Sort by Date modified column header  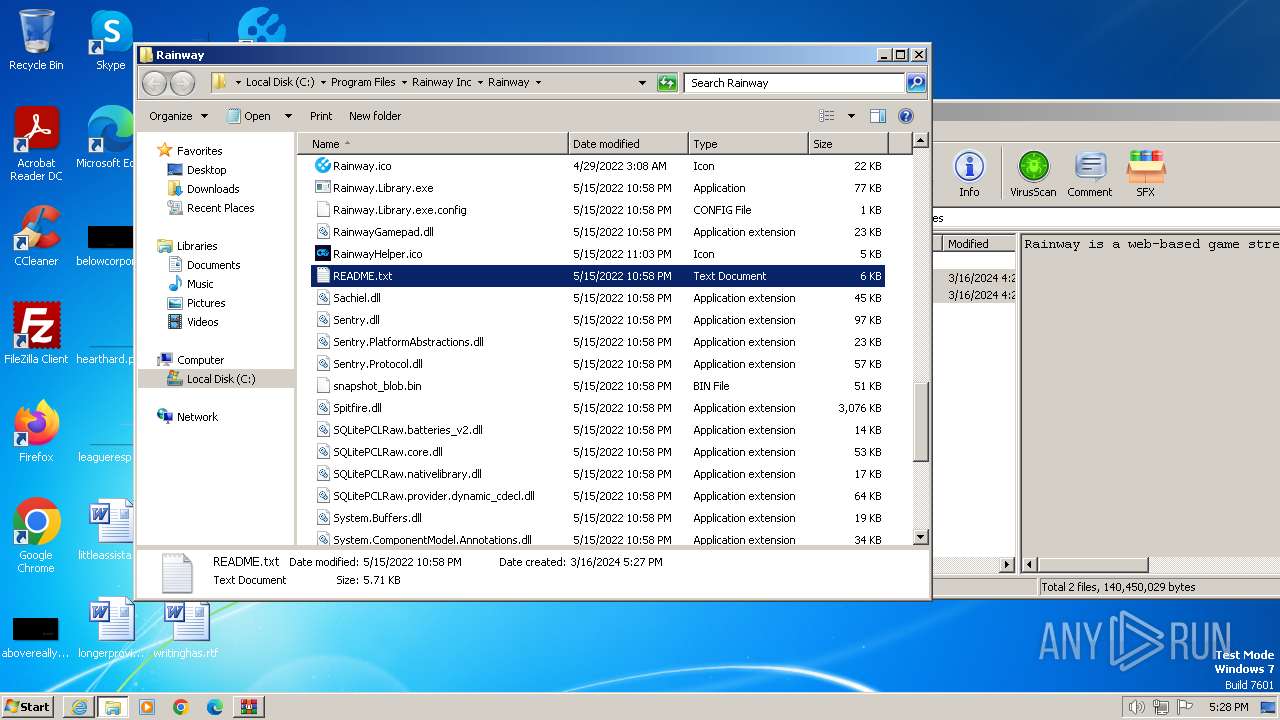click(x=628, y=144)
